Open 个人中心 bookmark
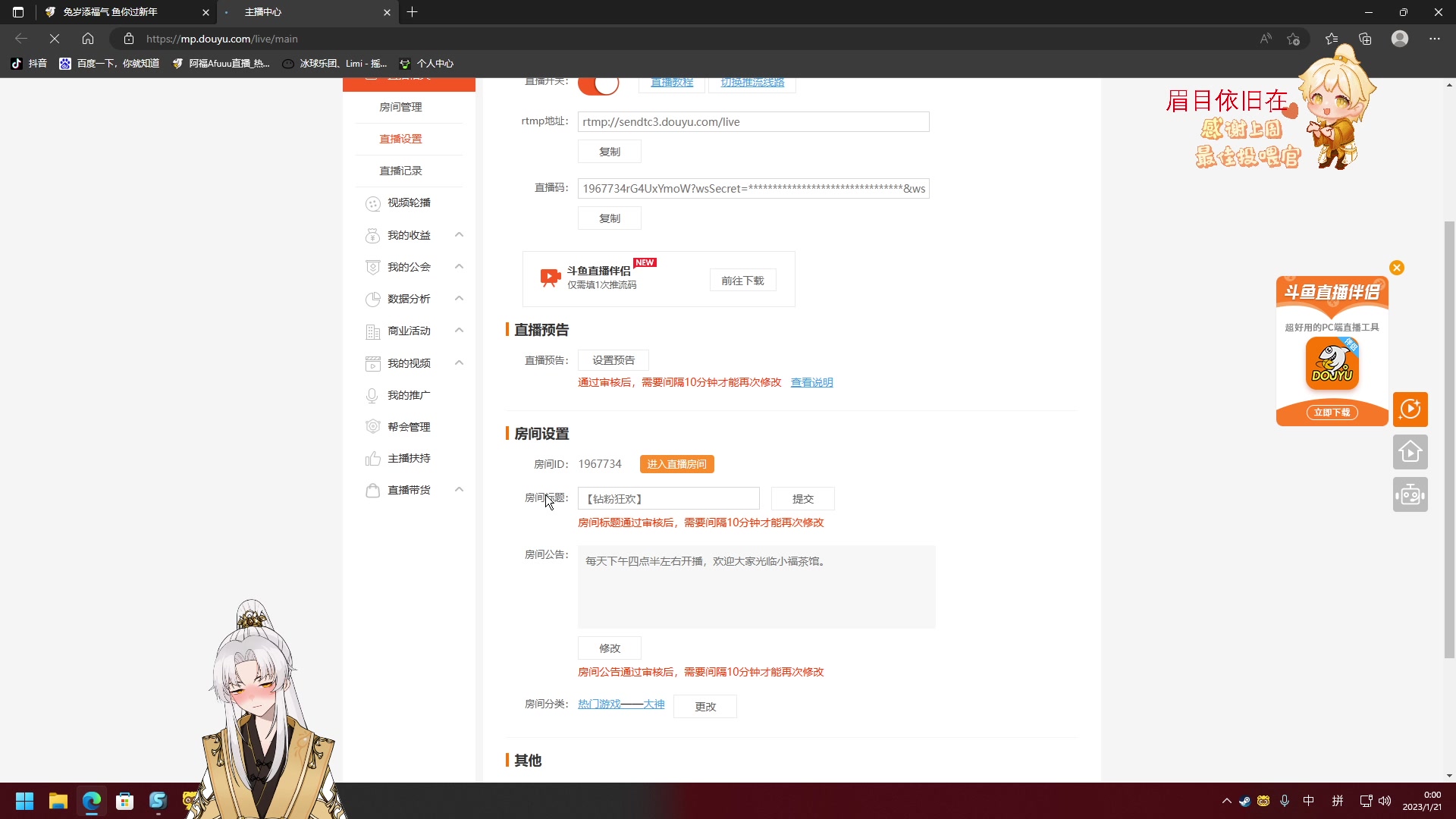Screen dimensions: 1456x819 [x=426, y=64]
